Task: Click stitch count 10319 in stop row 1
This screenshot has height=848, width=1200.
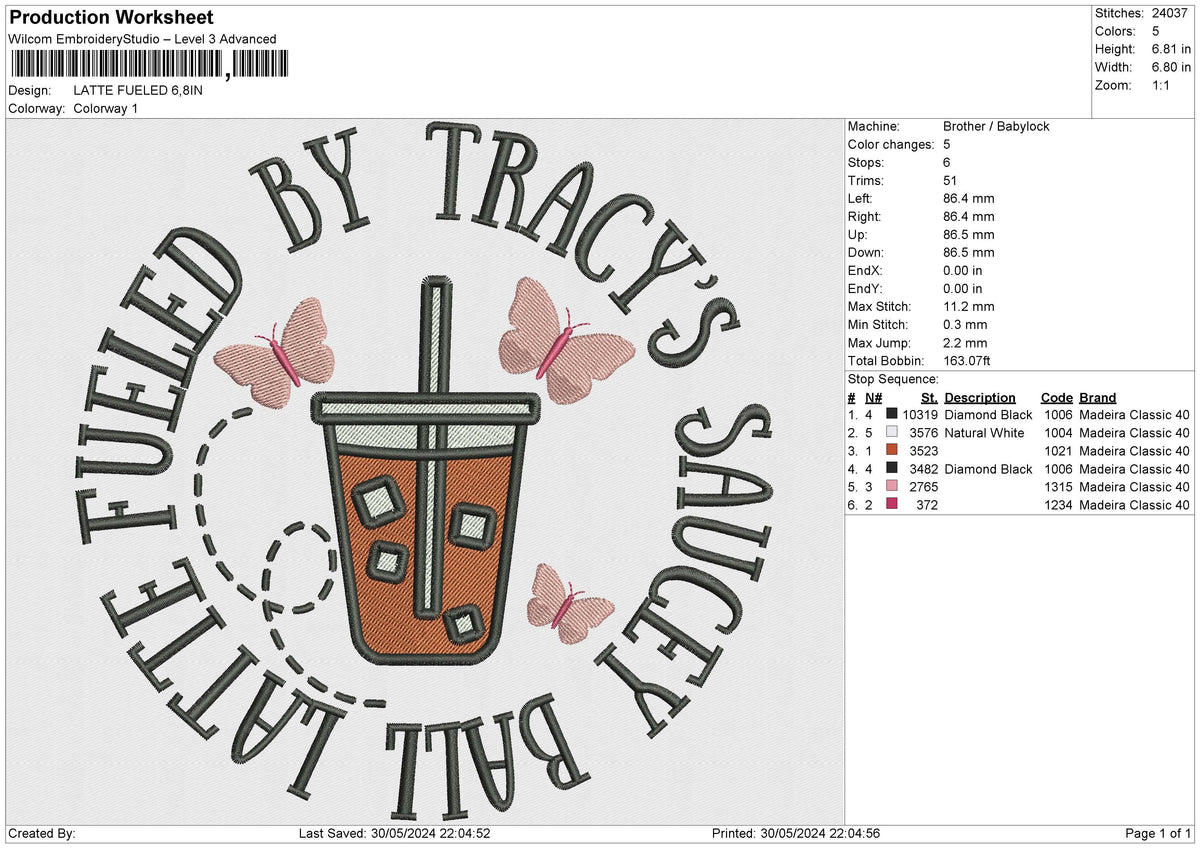Action: 920,415
